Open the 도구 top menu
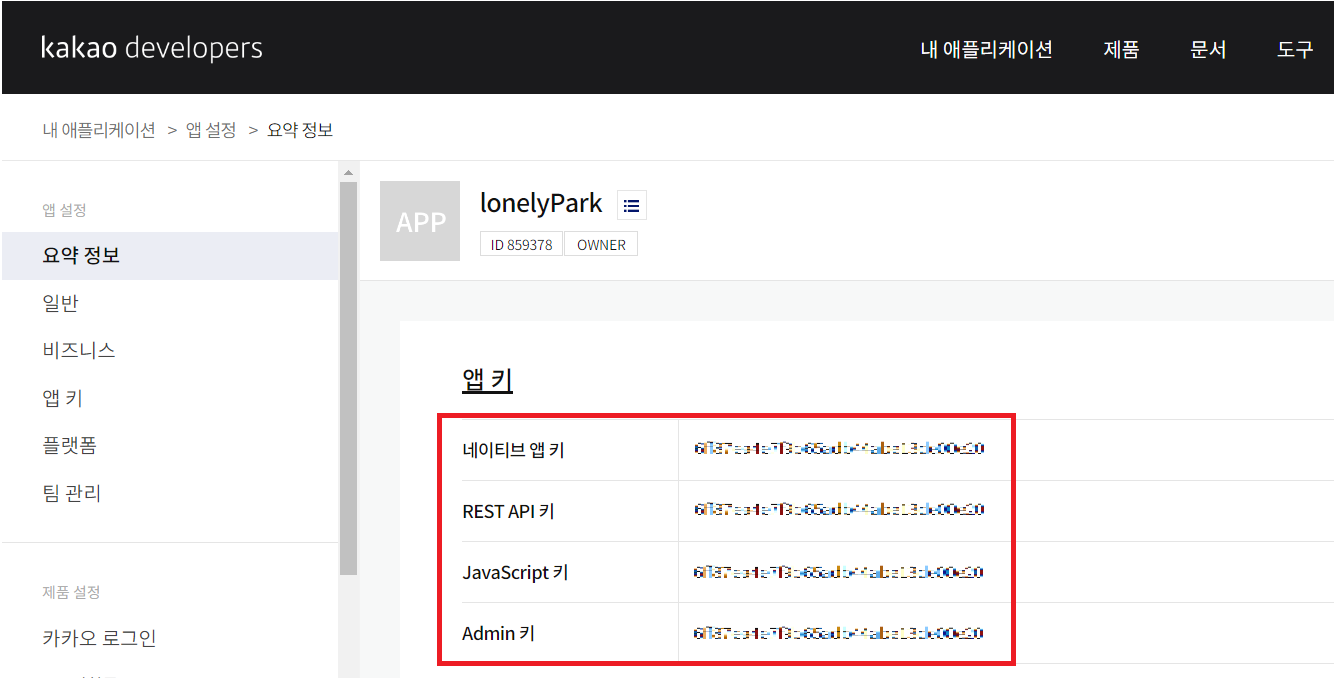Screen dimensions: 1334x678 coord(1295,49)
